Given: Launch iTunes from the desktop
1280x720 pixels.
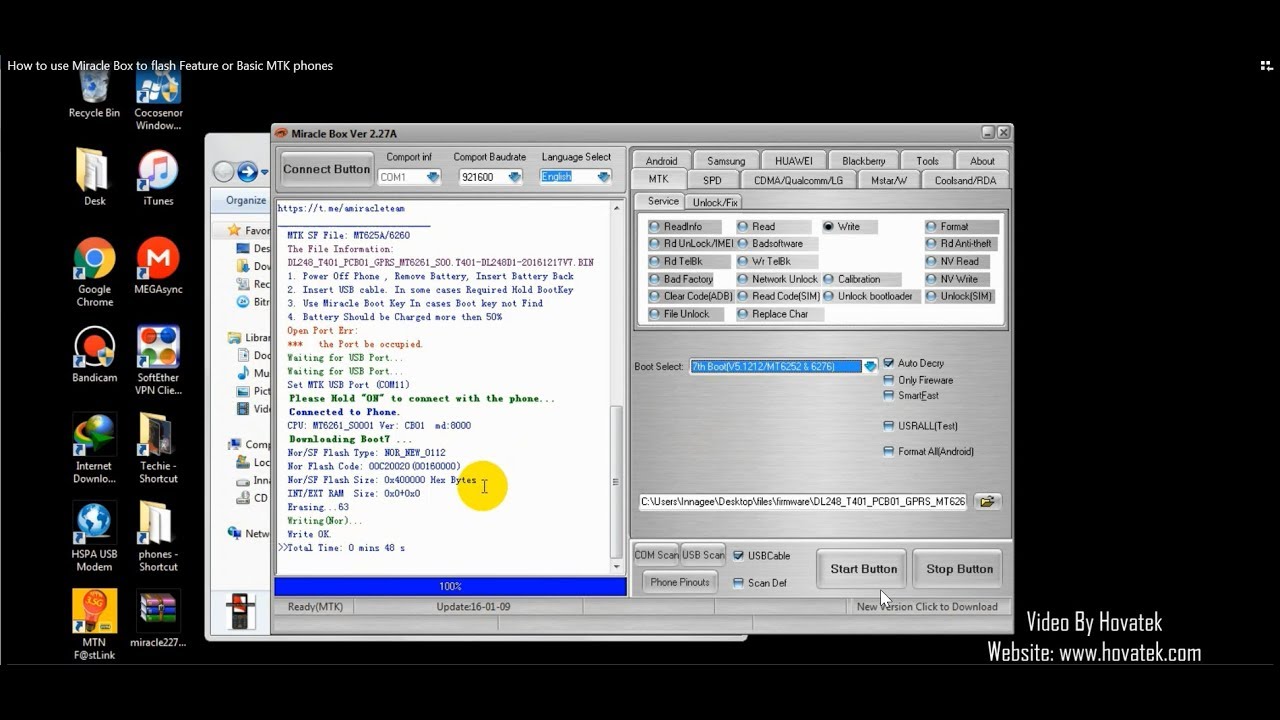Looking at the screenshot, I should click(x=158, y=177).
